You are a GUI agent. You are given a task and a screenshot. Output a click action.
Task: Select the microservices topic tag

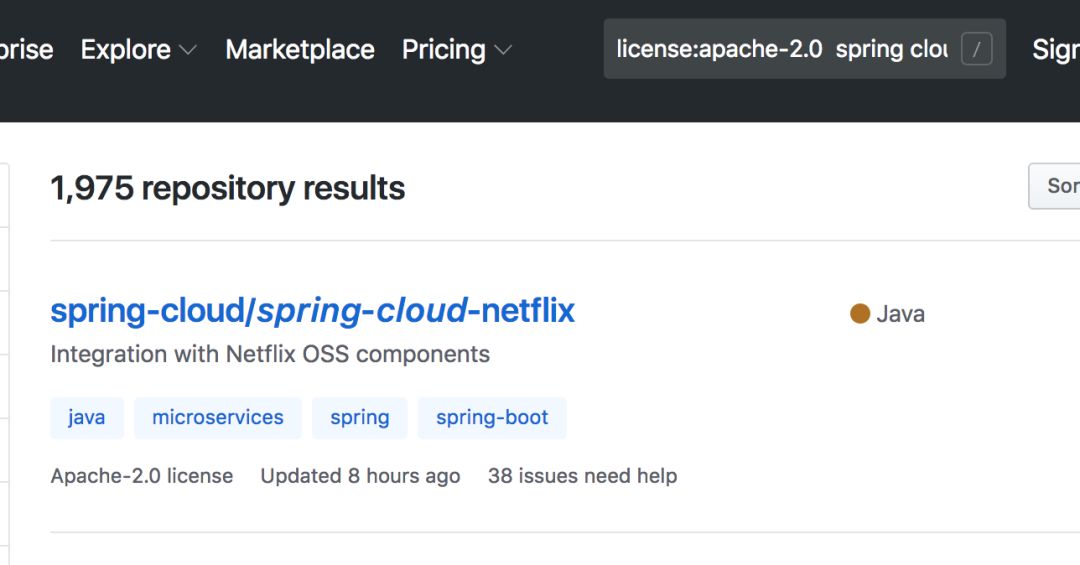click(x=218, y=418)
